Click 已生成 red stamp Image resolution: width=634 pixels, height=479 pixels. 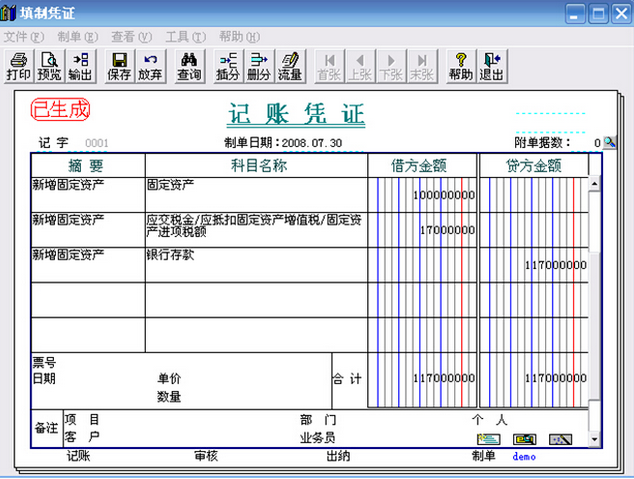pyautogui.click(x=61, y=110)
